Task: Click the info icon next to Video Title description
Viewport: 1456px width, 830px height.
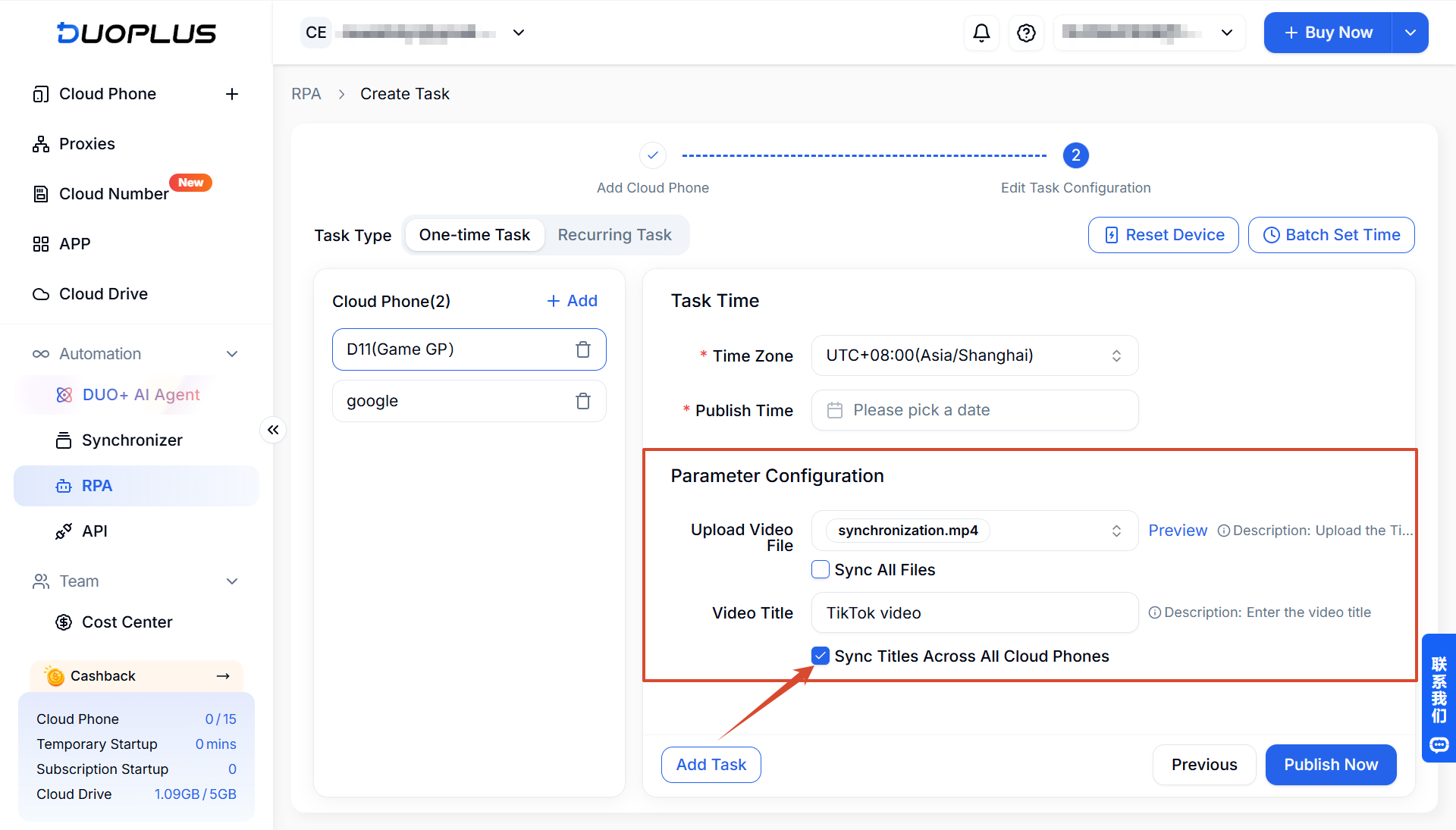Action: [x=1154, y=612]
